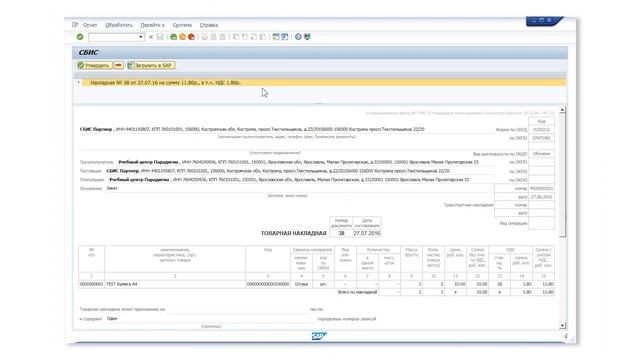Click the Плательщик label
Image resolution: width=640 pixels, height=360 pixels.
tap(92, 180)
